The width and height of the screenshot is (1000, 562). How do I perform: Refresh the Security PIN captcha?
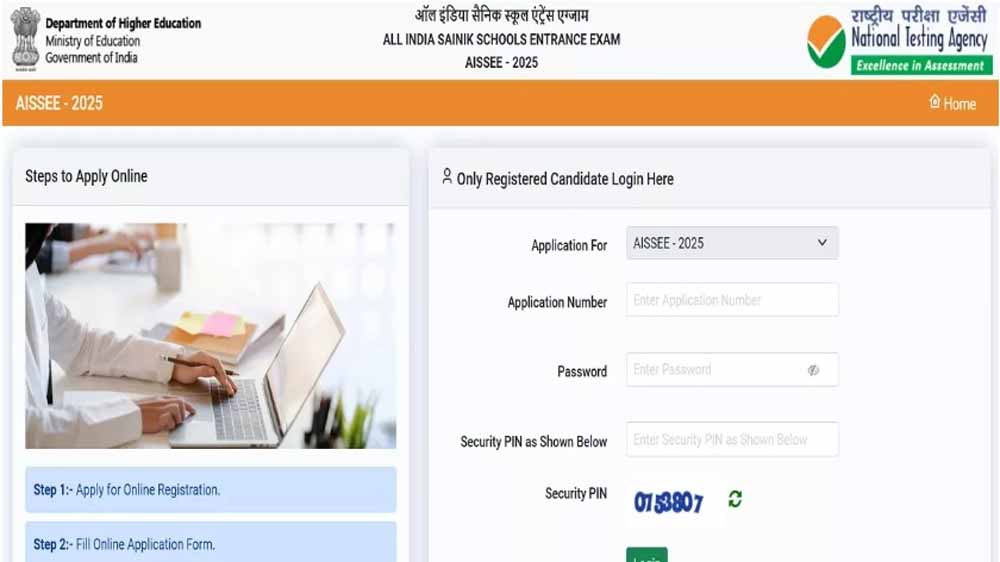(735, 499)
